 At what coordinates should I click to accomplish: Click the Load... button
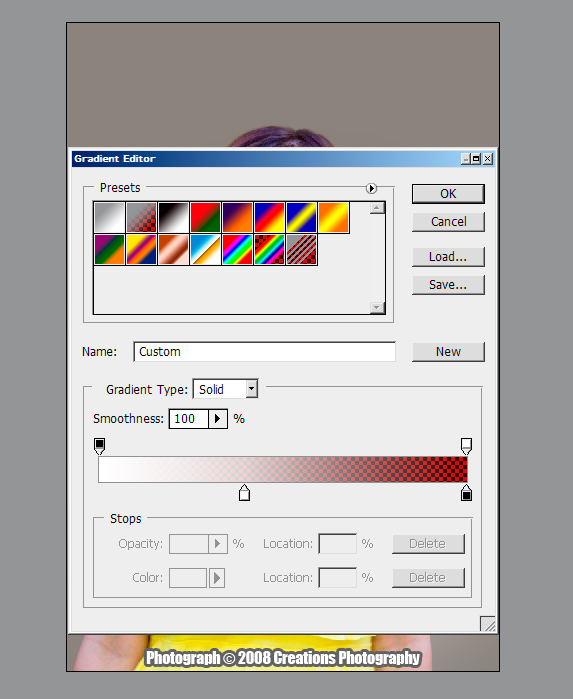(x=448, y=257)
